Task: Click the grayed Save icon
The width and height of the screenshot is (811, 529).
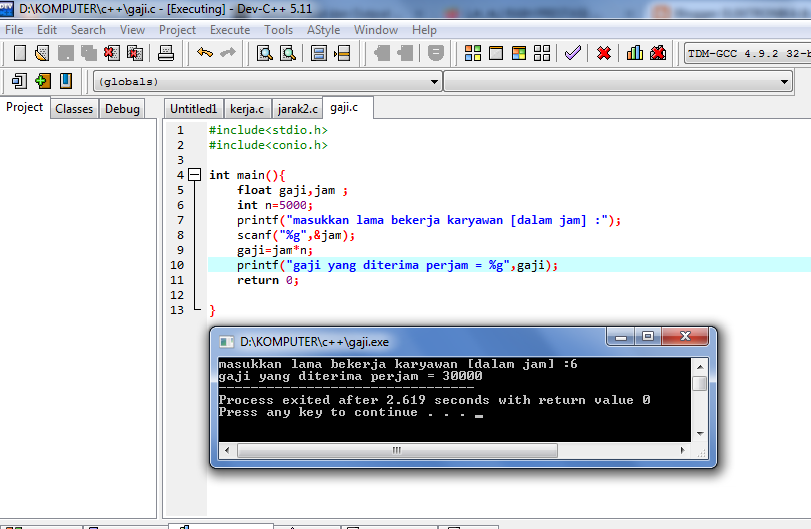Action: click(66, 53)
